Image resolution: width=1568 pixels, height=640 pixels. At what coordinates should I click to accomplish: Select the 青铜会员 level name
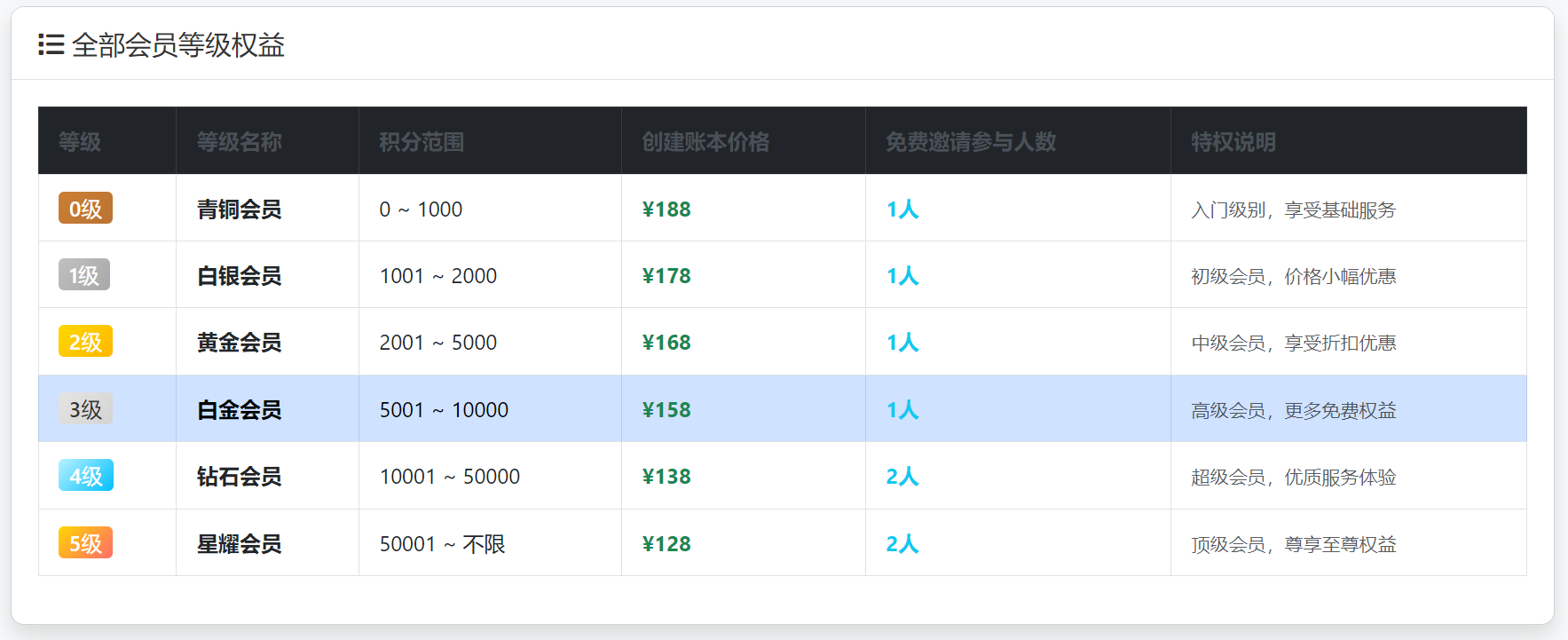(239, 209)
